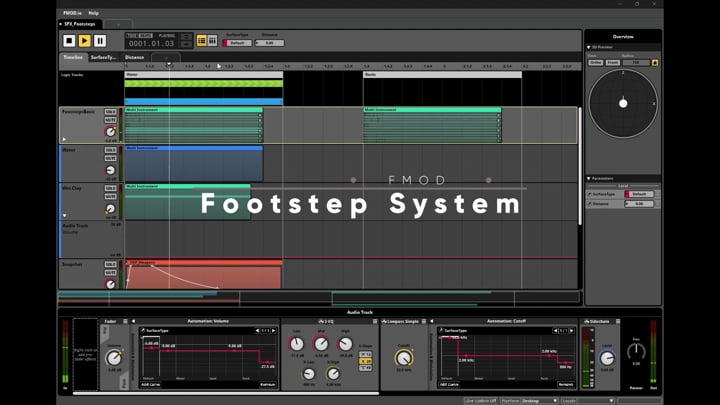
Task: Collapse the Wet Clay track disclosure arrow
Action: pyautogui.click(x=64, y=215)
